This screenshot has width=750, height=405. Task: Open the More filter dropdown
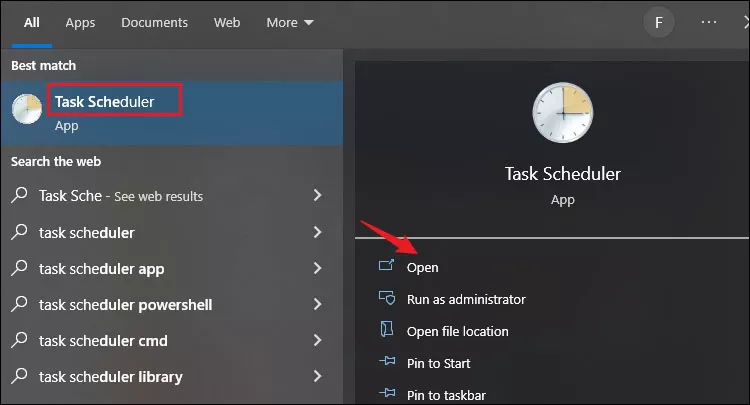(x=290, y=22)
